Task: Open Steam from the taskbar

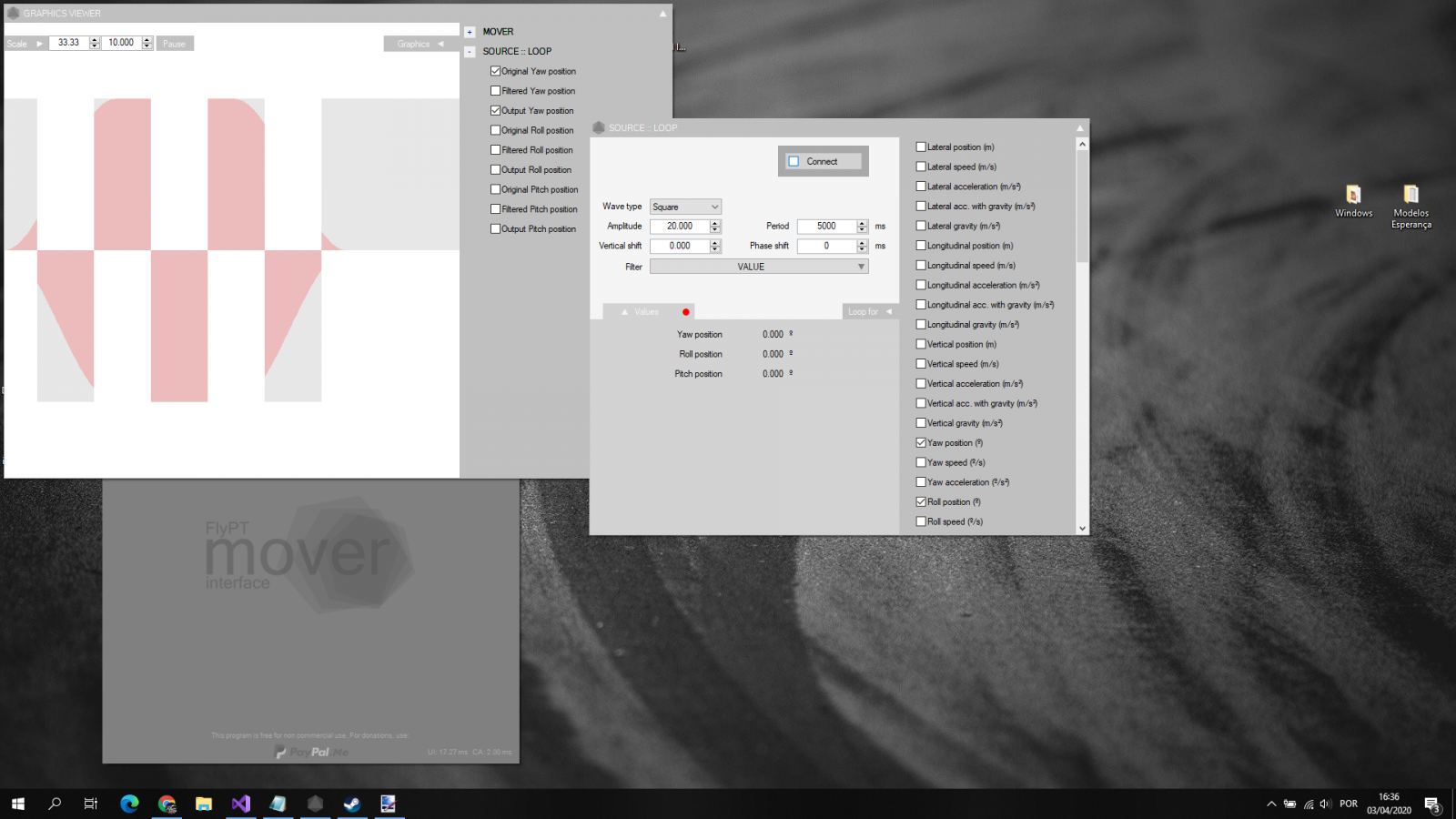Action: point(352,804)
